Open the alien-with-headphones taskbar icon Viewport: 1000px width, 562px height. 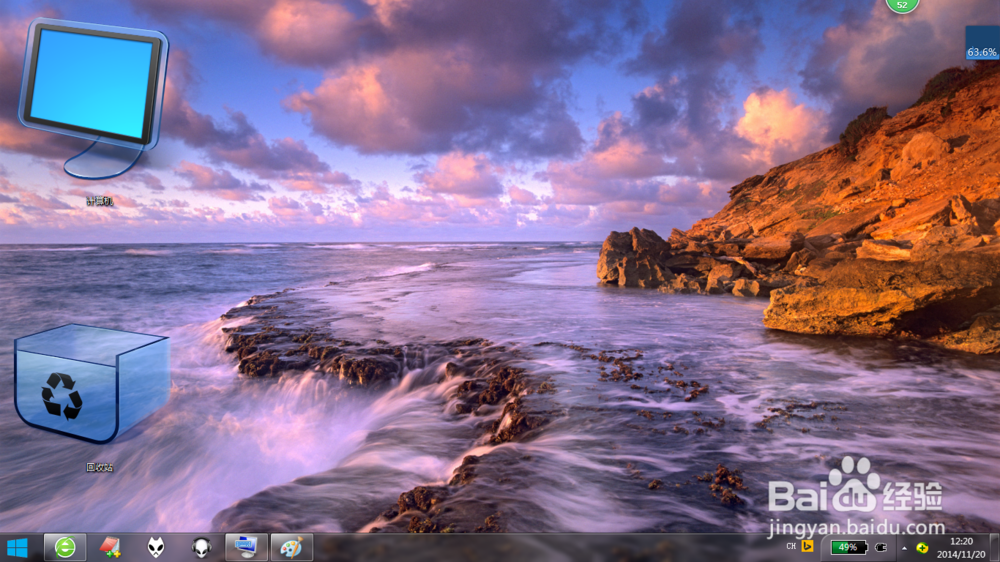click(x=202, y=547)
